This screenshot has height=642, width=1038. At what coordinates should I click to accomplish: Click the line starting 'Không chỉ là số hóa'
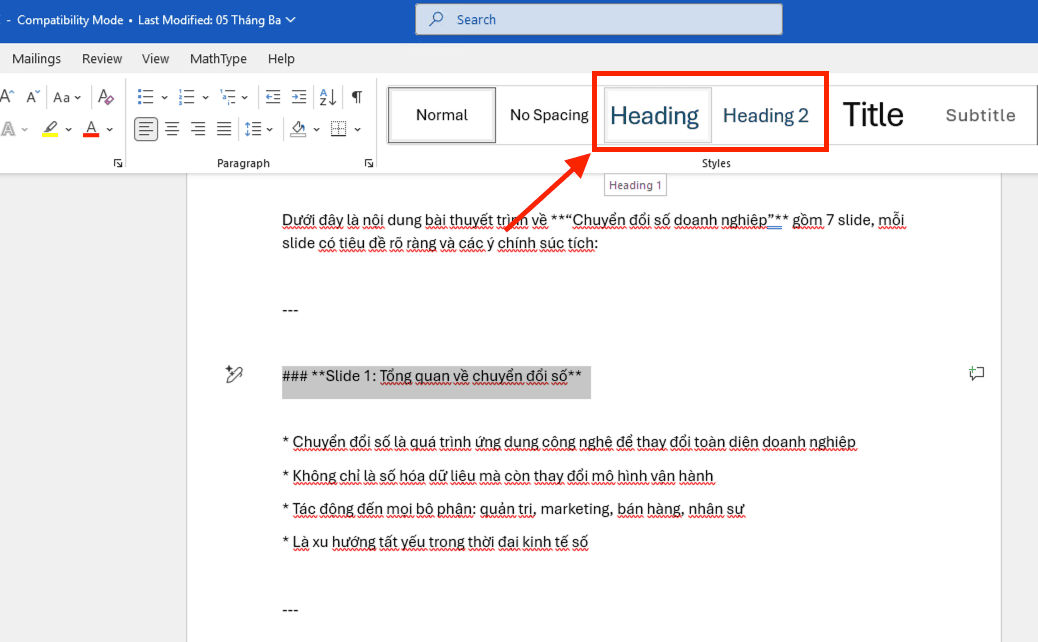498,476
